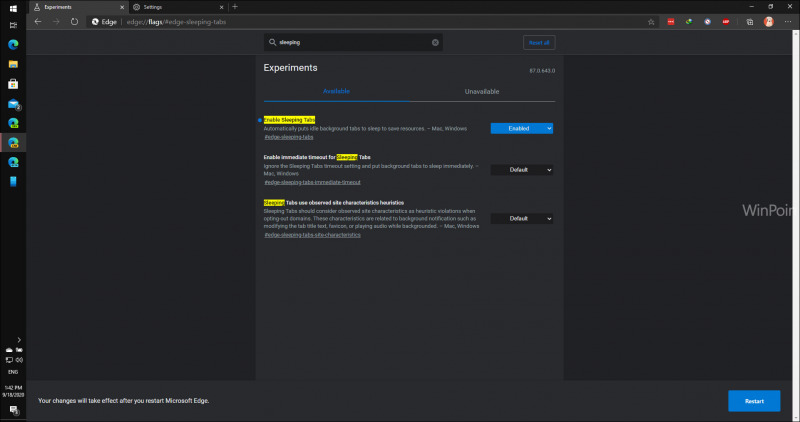Screen dimensions: 800x422
Task: Open the #edge-sleeping-tabs-site-characteristics link
Action: point(312,235)
